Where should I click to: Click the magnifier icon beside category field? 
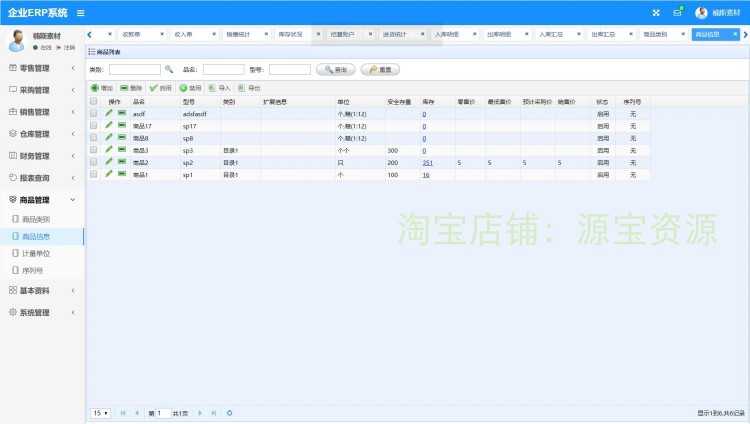[168, 69]
